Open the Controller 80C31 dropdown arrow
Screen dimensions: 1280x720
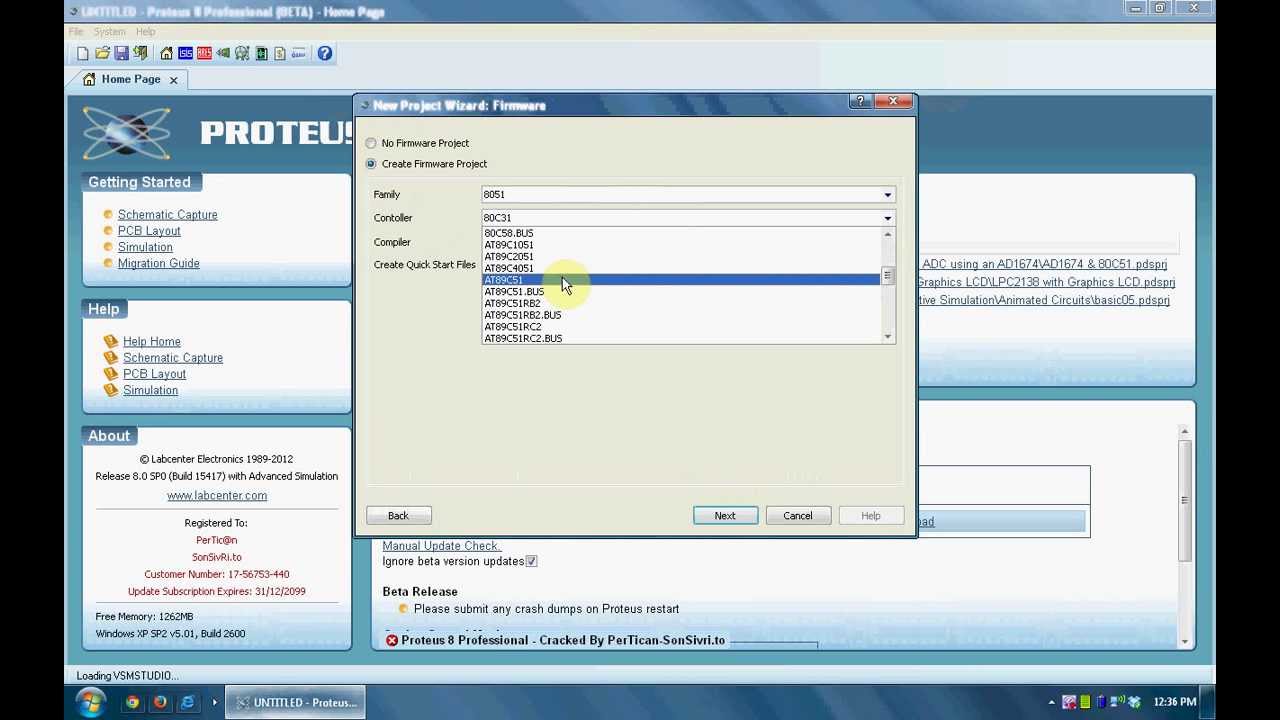pos(887,218)
